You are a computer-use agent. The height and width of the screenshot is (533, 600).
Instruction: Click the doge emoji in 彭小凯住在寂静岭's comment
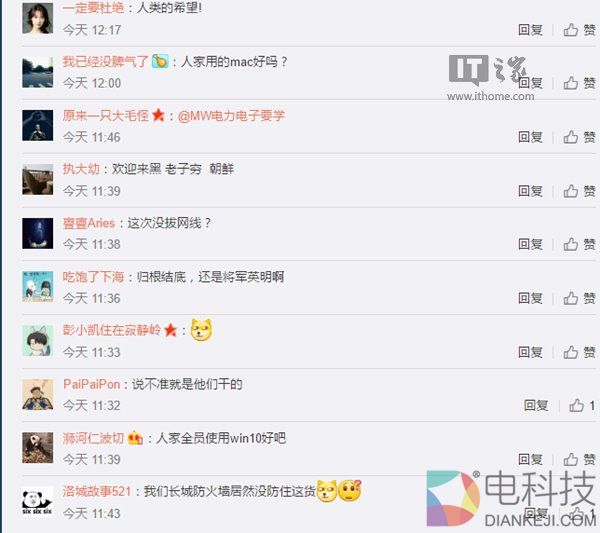(x=201, y=330)
